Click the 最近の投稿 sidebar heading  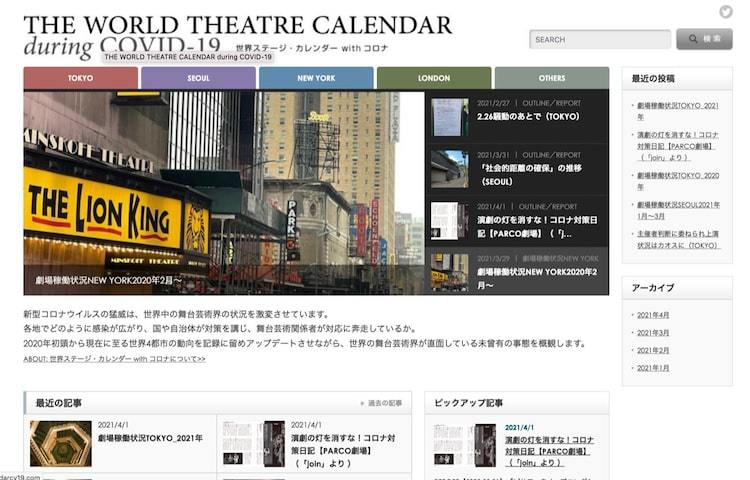[653, 78]
